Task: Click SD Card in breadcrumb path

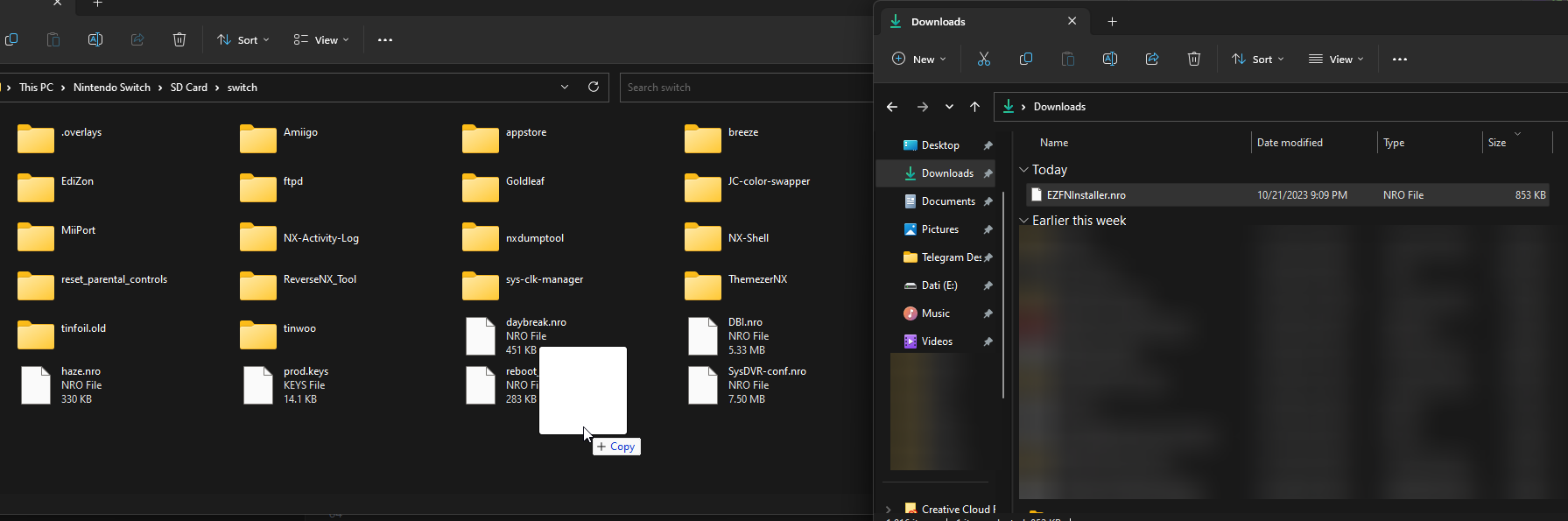Action: [x=188, y=88]
